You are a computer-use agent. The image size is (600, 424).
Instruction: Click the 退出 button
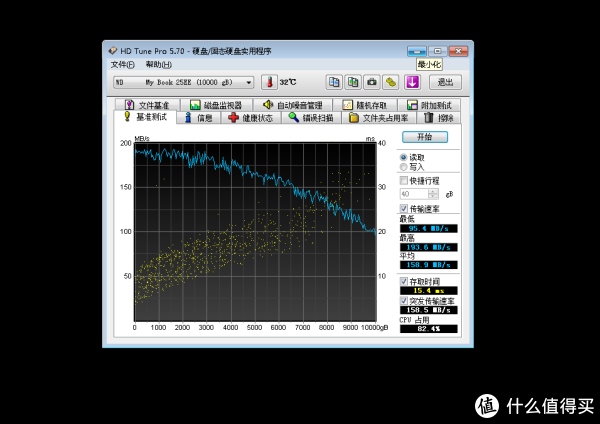click(445, 82)
